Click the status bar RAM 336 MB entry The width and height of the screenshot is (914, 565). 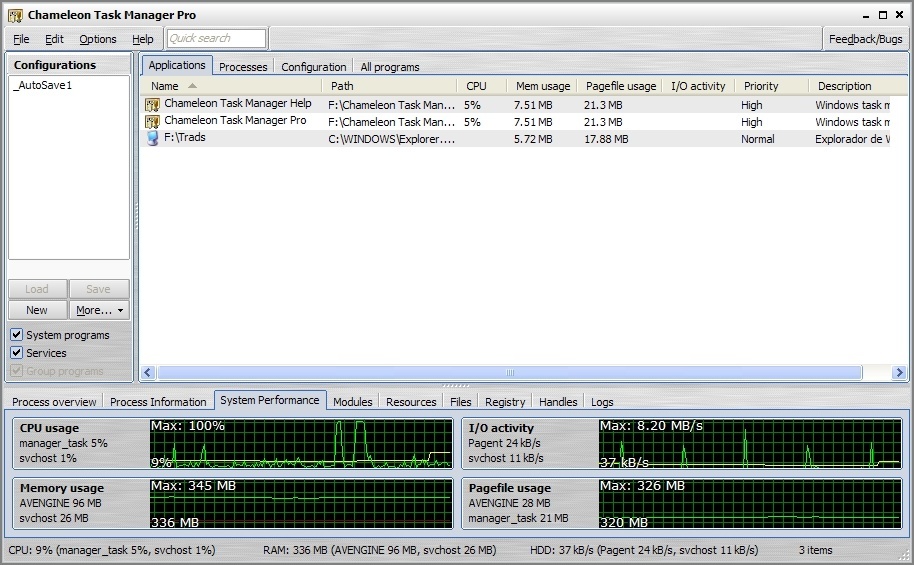click(379, 550)
